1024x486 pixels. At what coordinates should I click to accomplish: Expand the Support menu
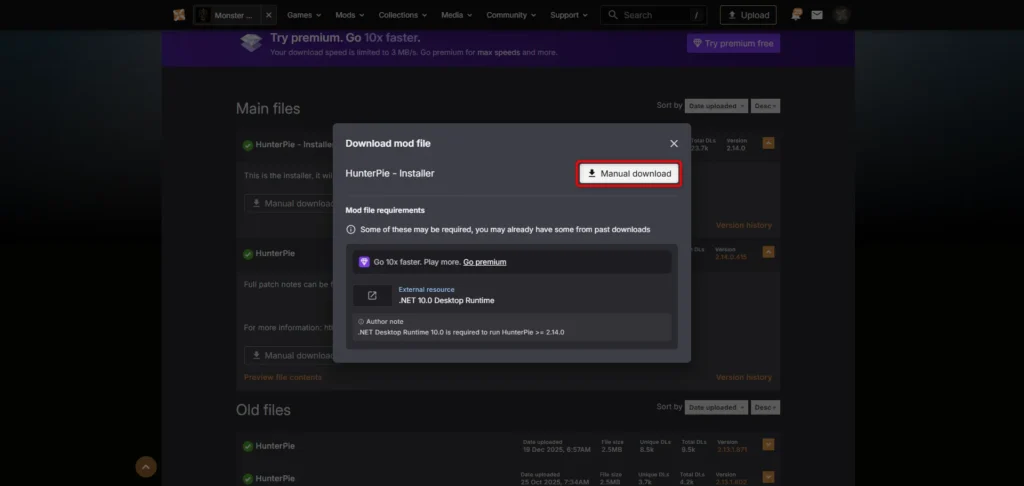coord(569,15)
